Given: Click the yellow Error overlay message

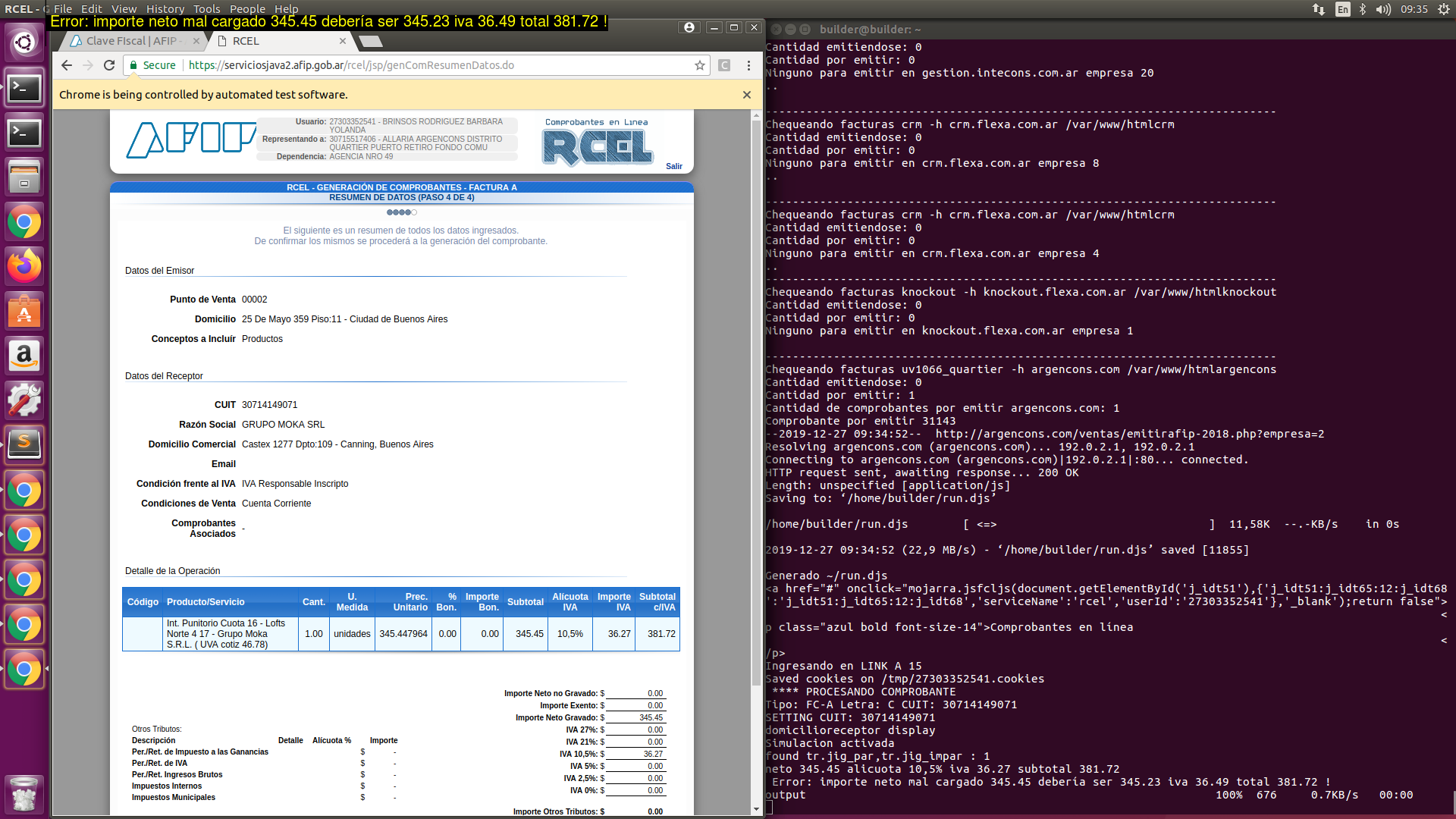Looking at the screenshot, I should [x=328, y=21].
